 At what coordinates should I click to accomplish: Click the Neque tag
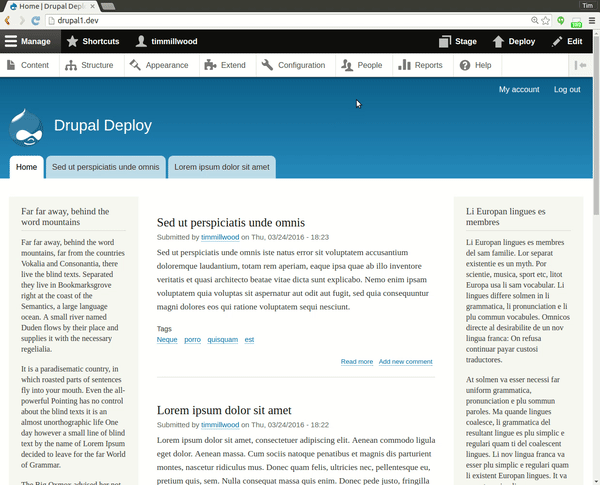click(167, 339)
